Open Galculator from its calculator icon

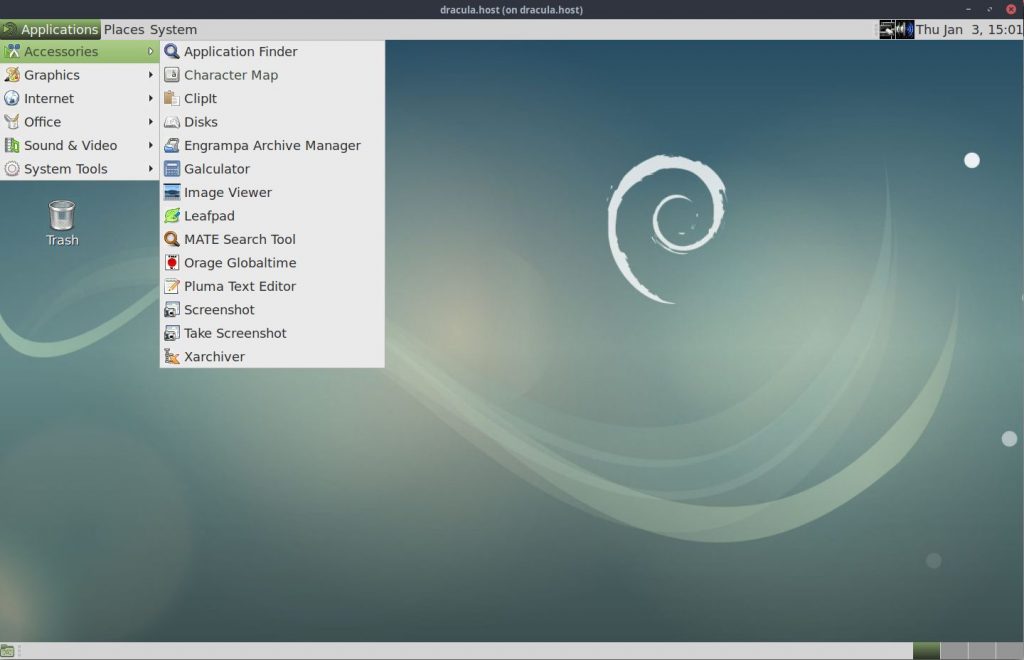pyautogui.click(x=172, y=169)
